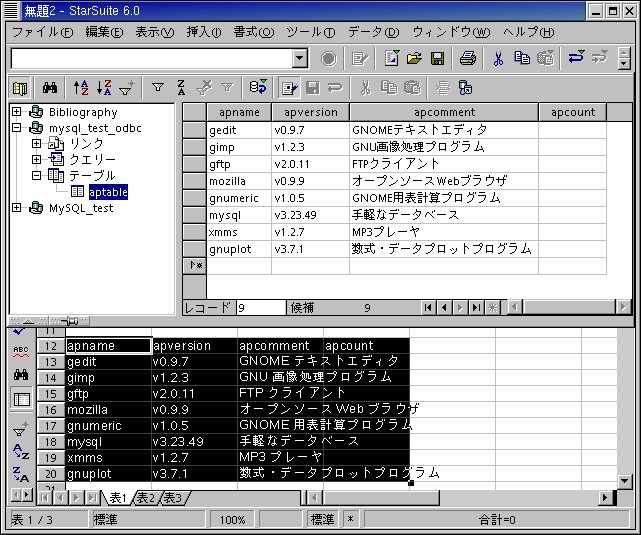Click Sort ascending A-Z in spreadsheet sidebar
This screenshot has height=535, width=641.
21,452
